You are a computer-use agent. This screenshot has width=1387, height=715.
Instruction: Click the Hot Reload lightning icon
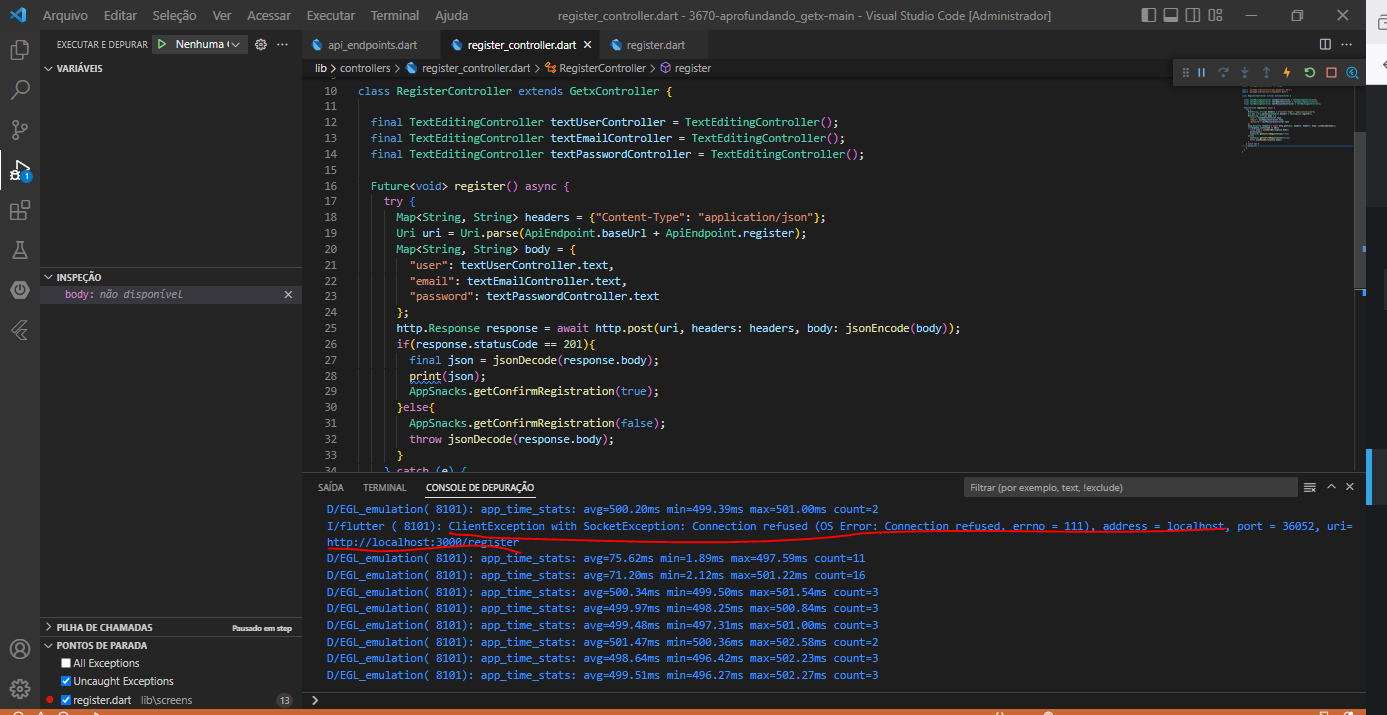[1287, 73]
